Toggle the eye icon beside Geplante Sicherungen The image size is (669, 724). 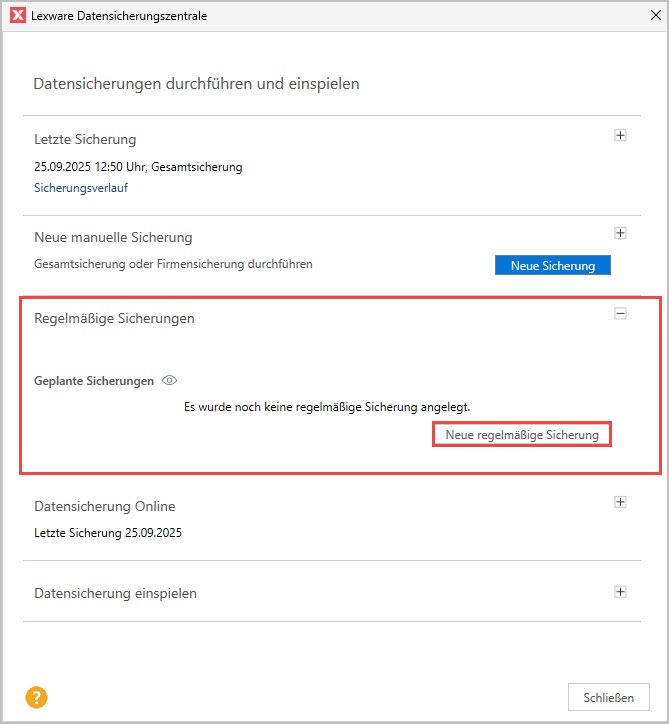click(170, 381)
